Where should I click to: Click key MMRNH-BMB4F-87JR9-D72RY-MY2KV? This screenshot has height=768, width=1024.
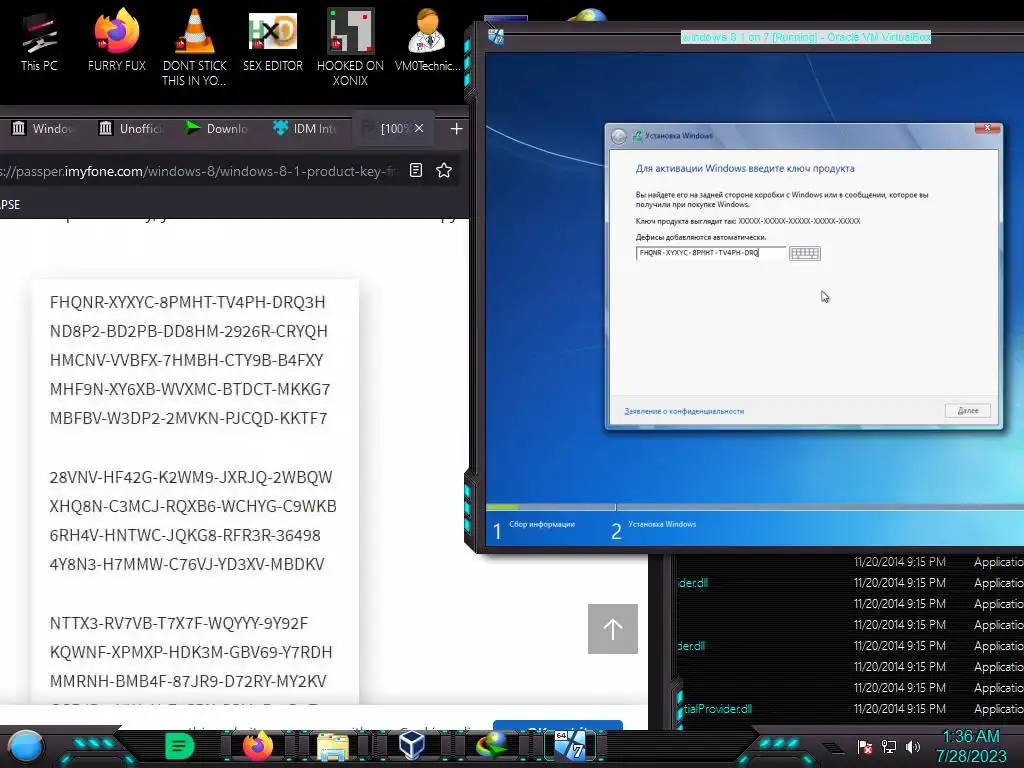coord(188,681)
